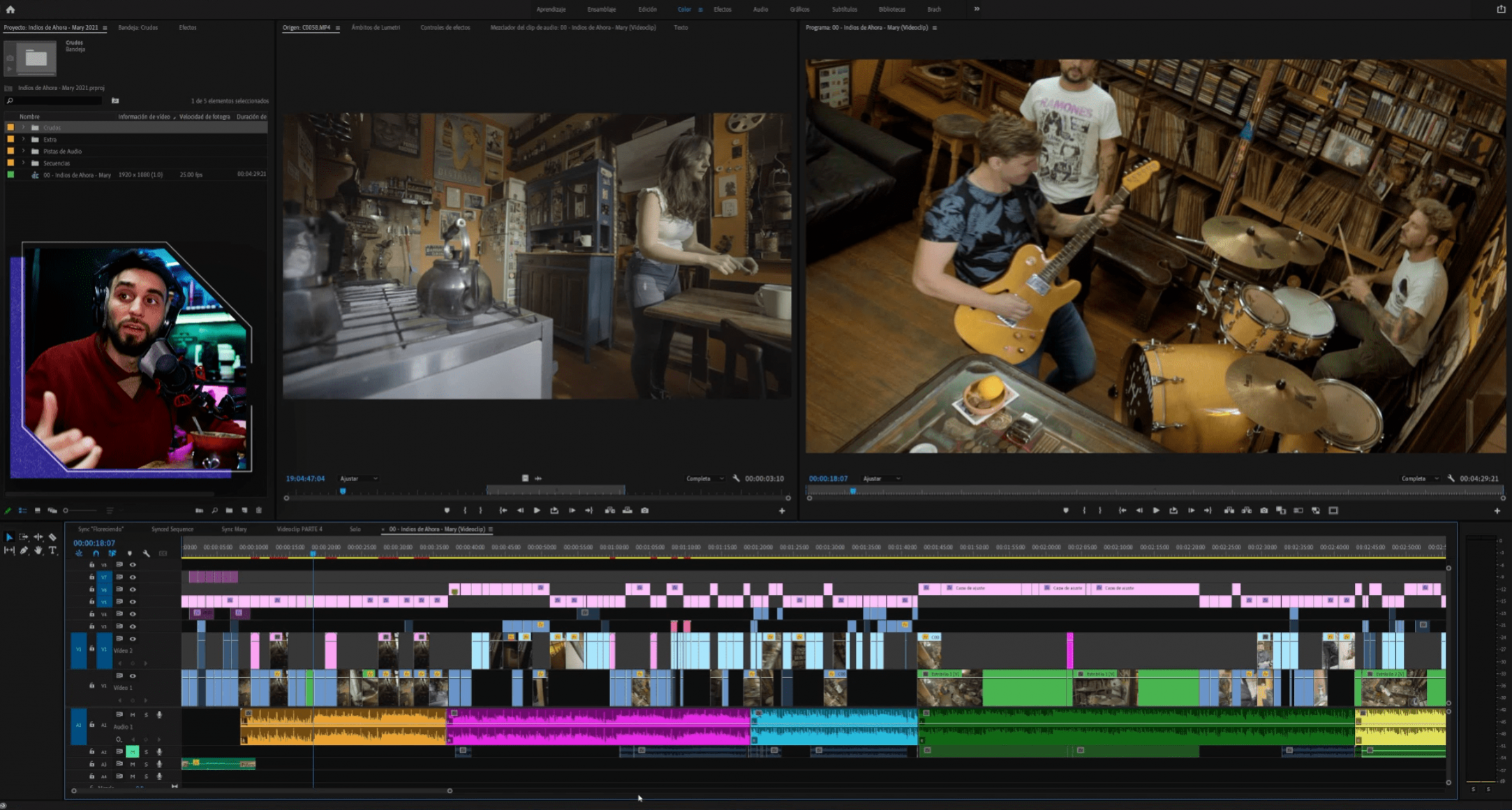Solo the A3 audio track
This screenshot has height=810, width=1512.
pos(146,764)
